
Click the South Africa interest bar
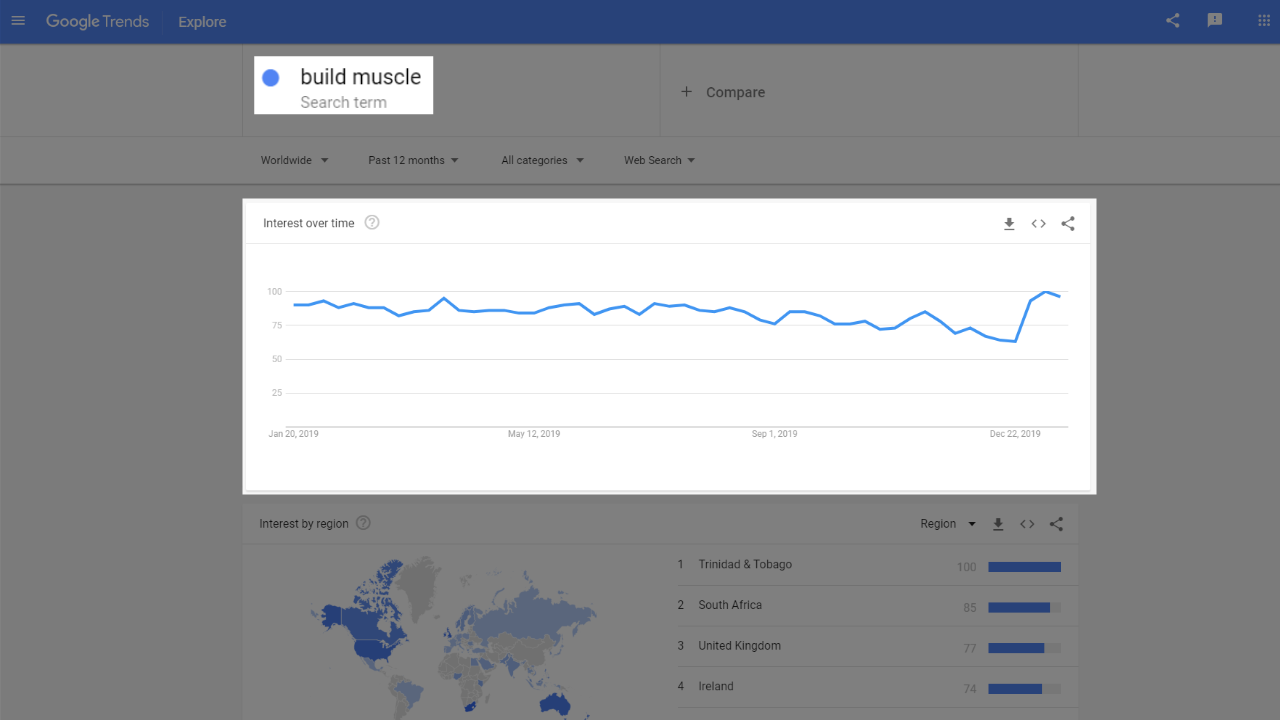pos(1024,607)
